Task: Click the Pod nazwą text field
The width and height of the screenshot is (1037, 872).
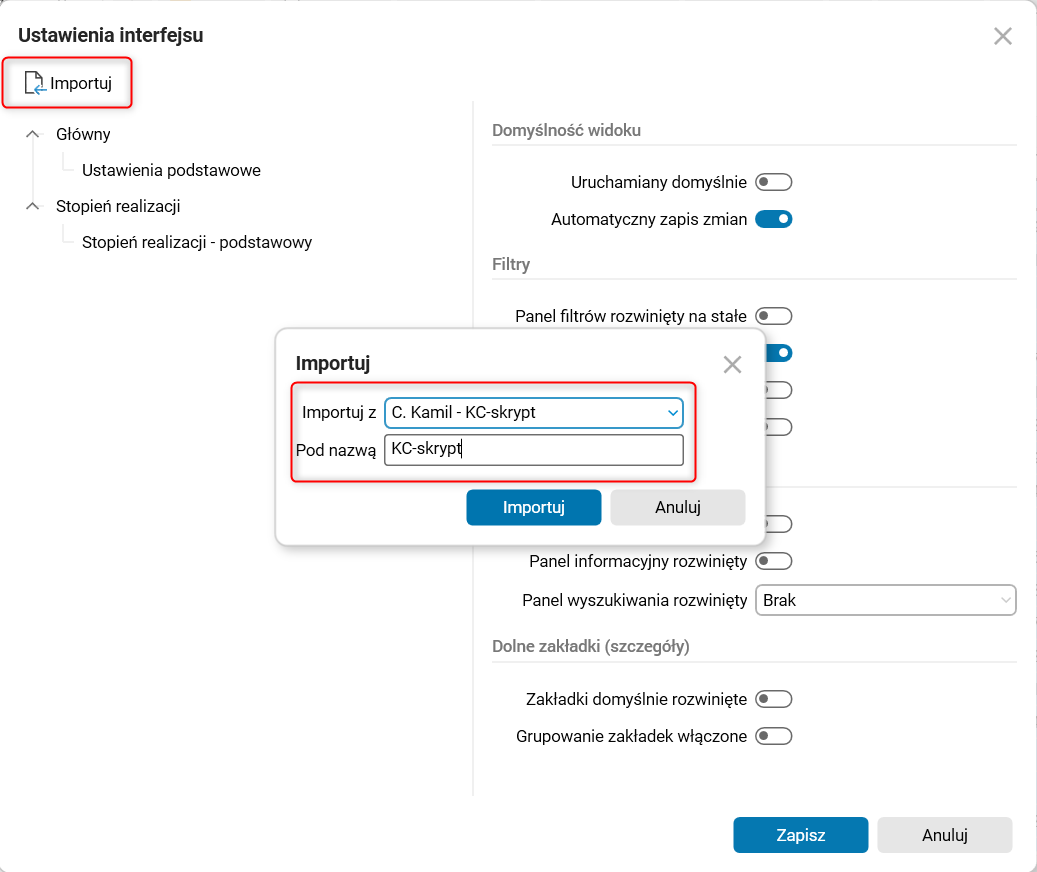Action: (x=533, y=450)
